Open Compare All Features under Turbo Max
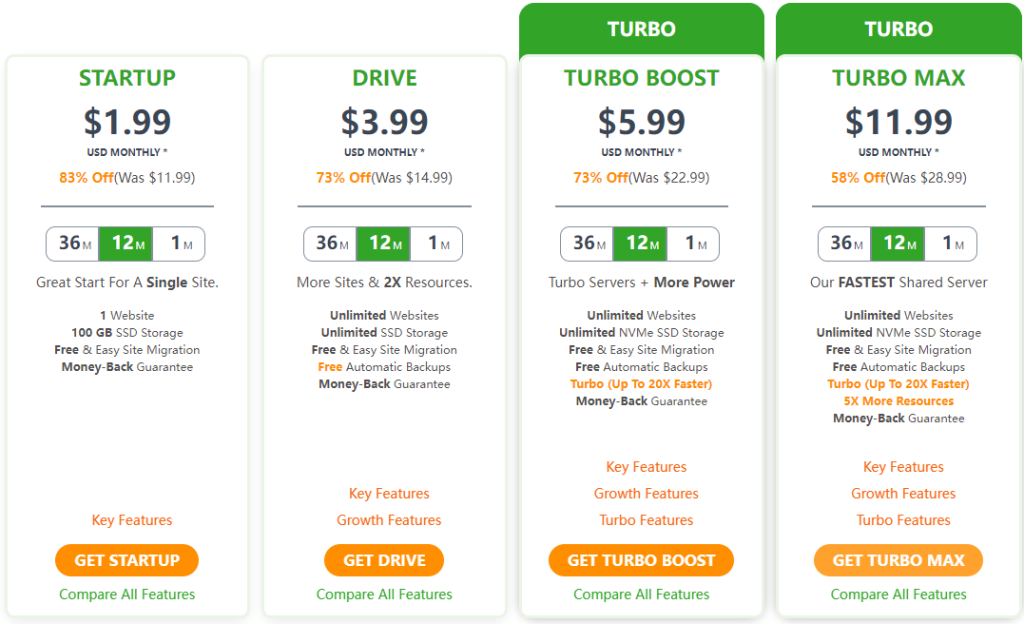 coord(898,594)
